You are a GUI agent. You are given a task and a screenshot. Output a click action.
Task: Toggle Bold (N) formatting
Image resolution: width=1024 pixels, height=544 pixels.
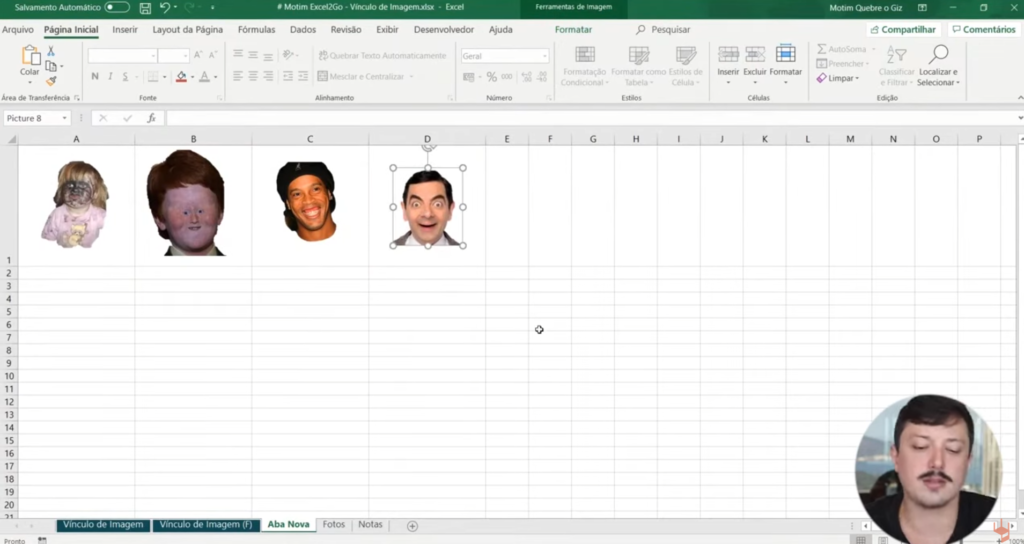[x=95, y=76]
